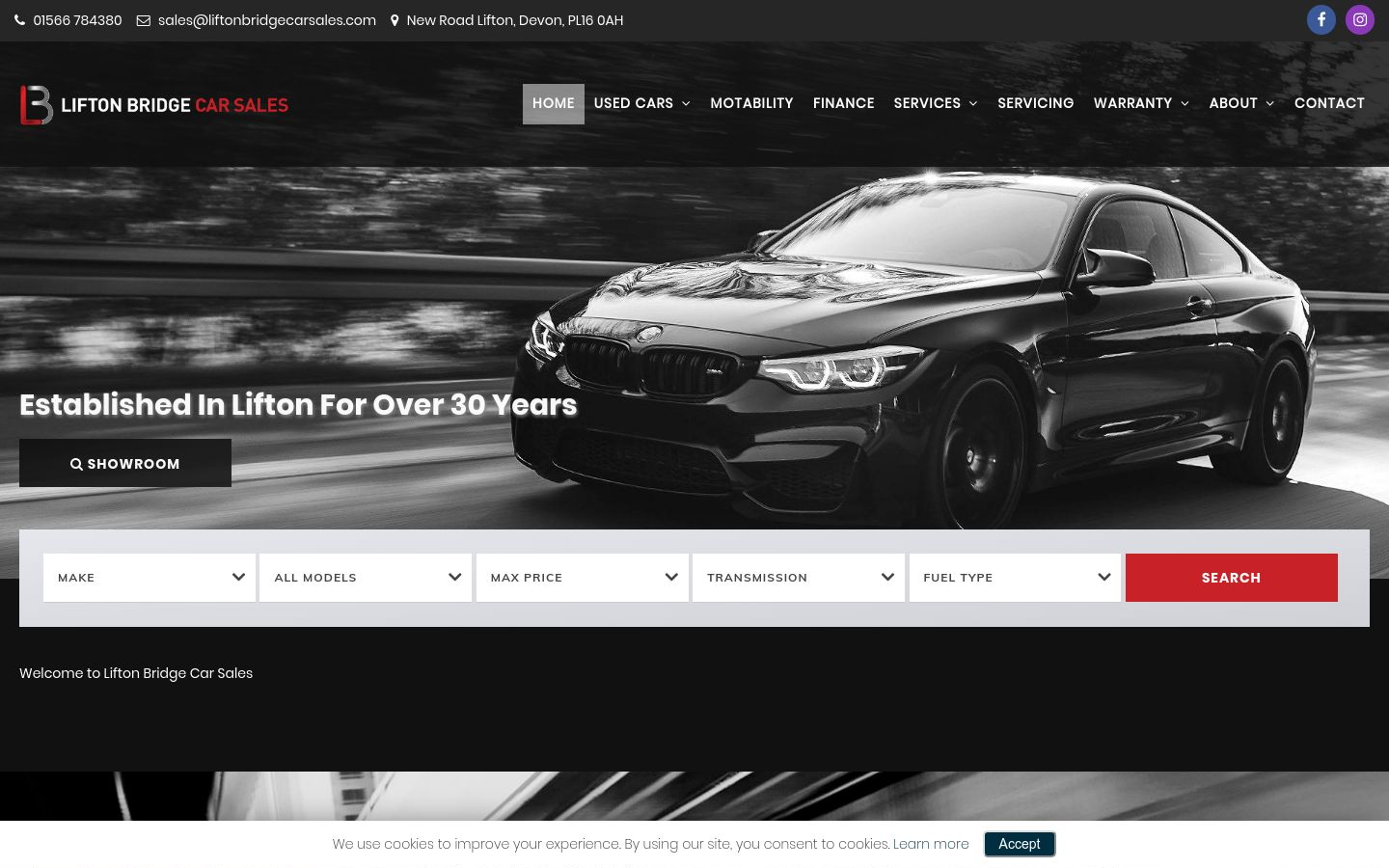Accept the cookies notice
1389x868 pixels.
tap(1020, 844)
